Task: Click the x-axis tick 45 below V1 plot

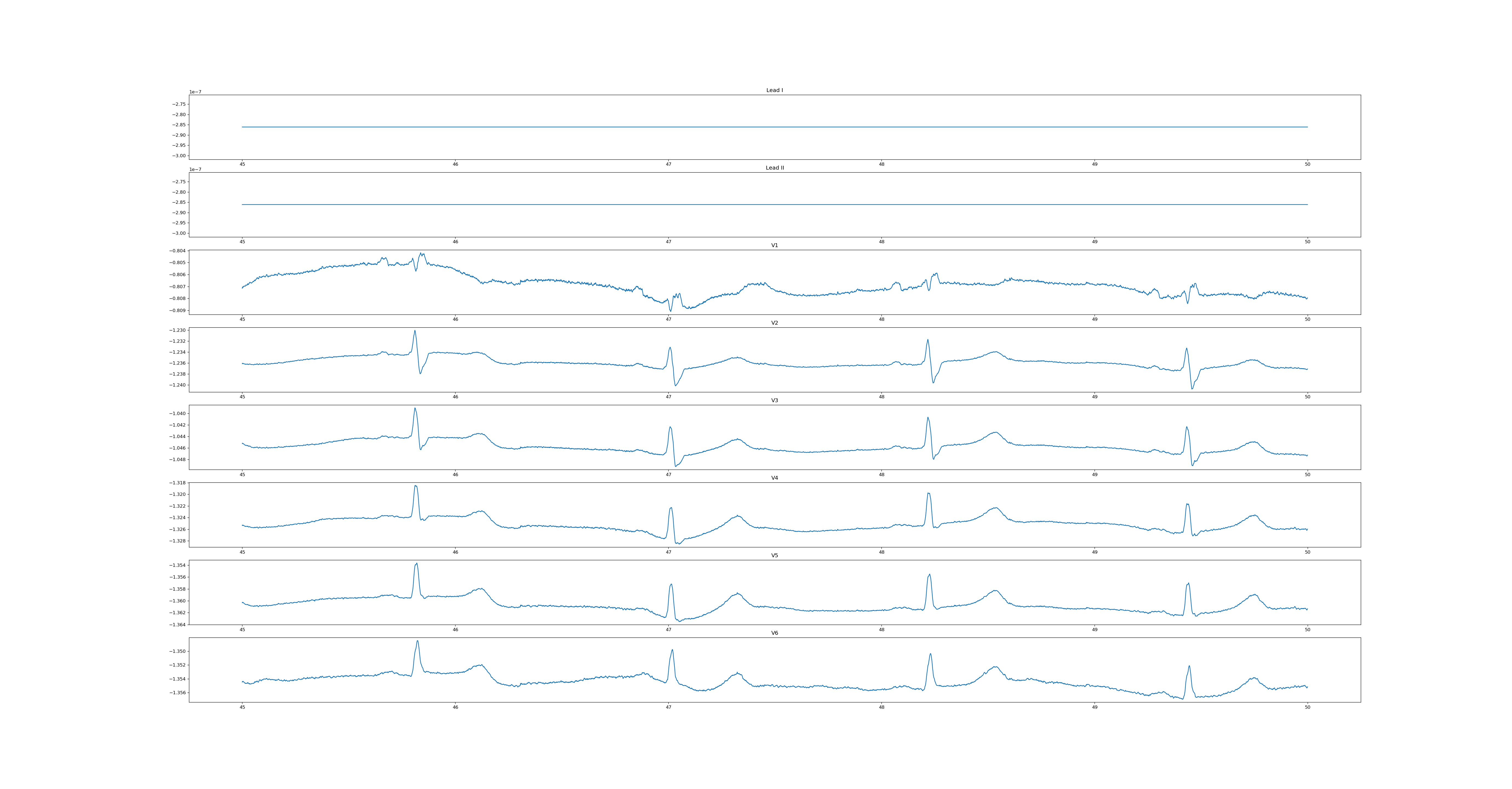Action: (242, 319)
